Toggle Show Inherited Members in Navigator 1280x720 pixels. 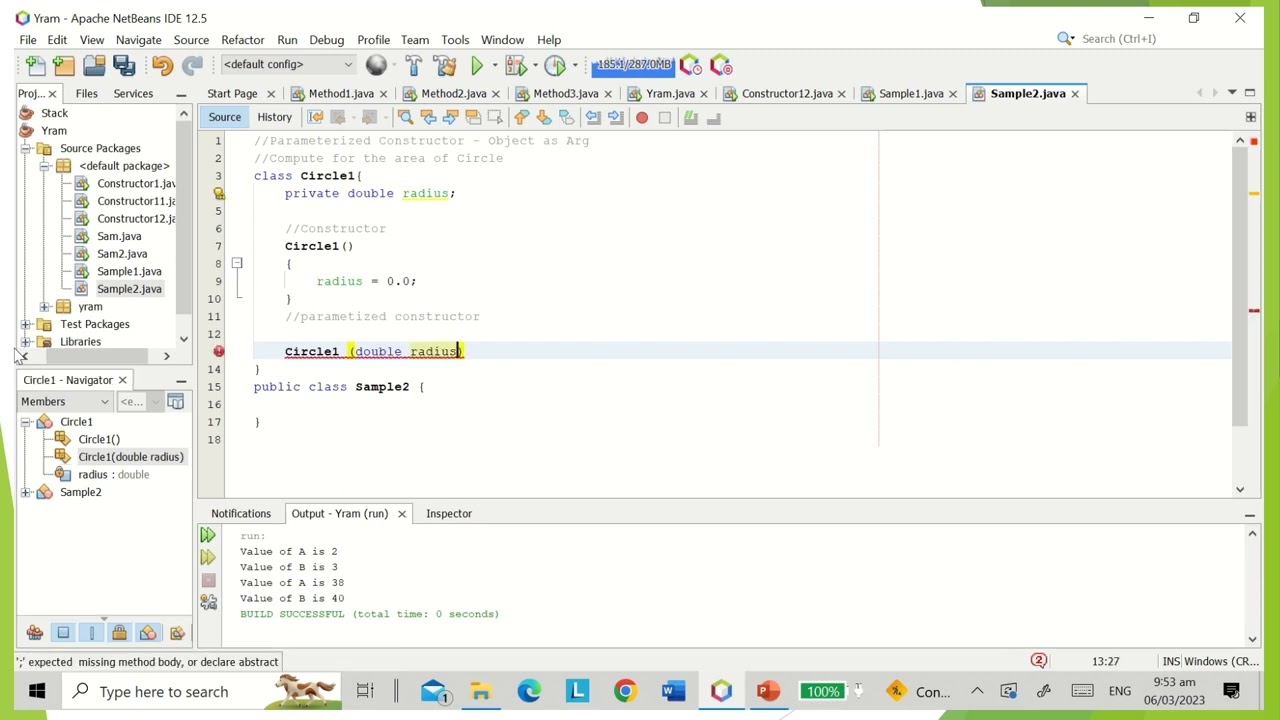[35, 632]
